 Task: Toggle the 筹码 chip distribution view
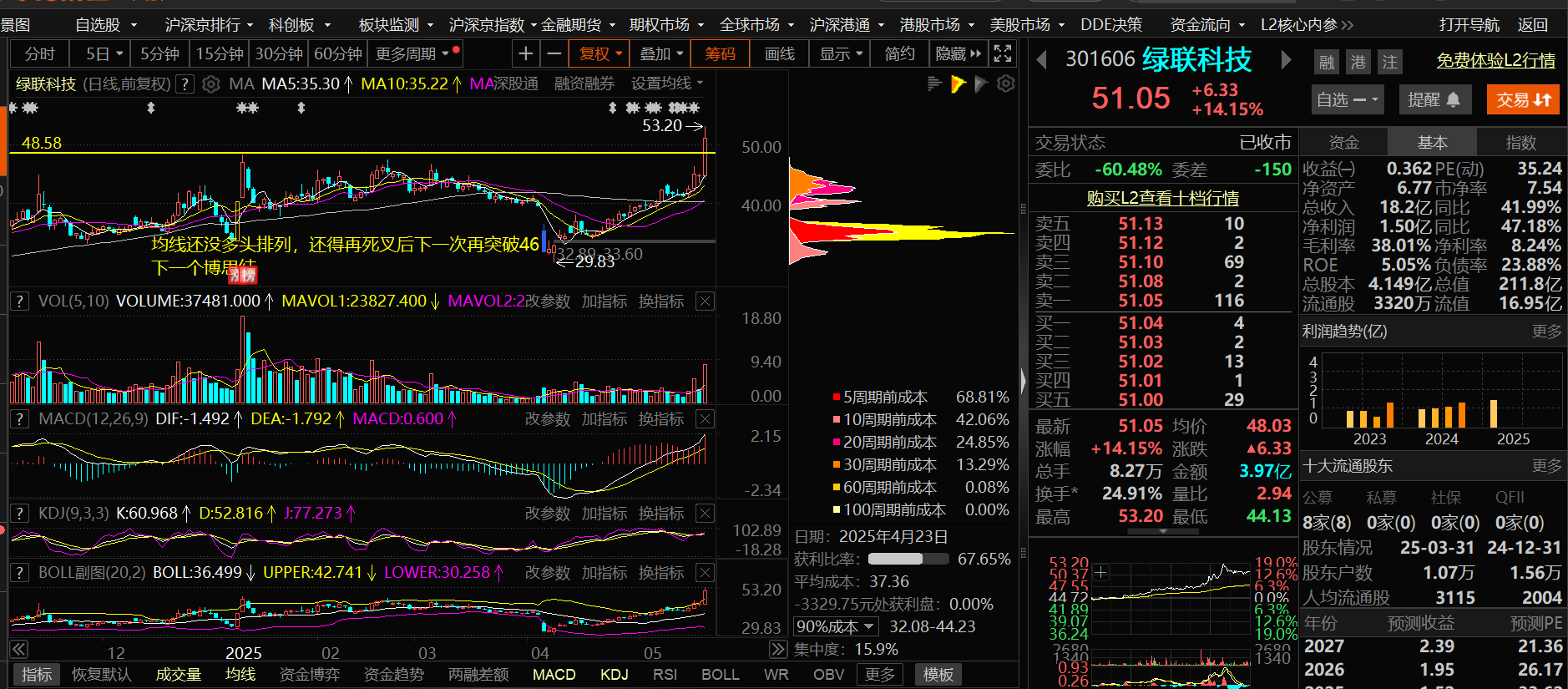tap(721, 54)
